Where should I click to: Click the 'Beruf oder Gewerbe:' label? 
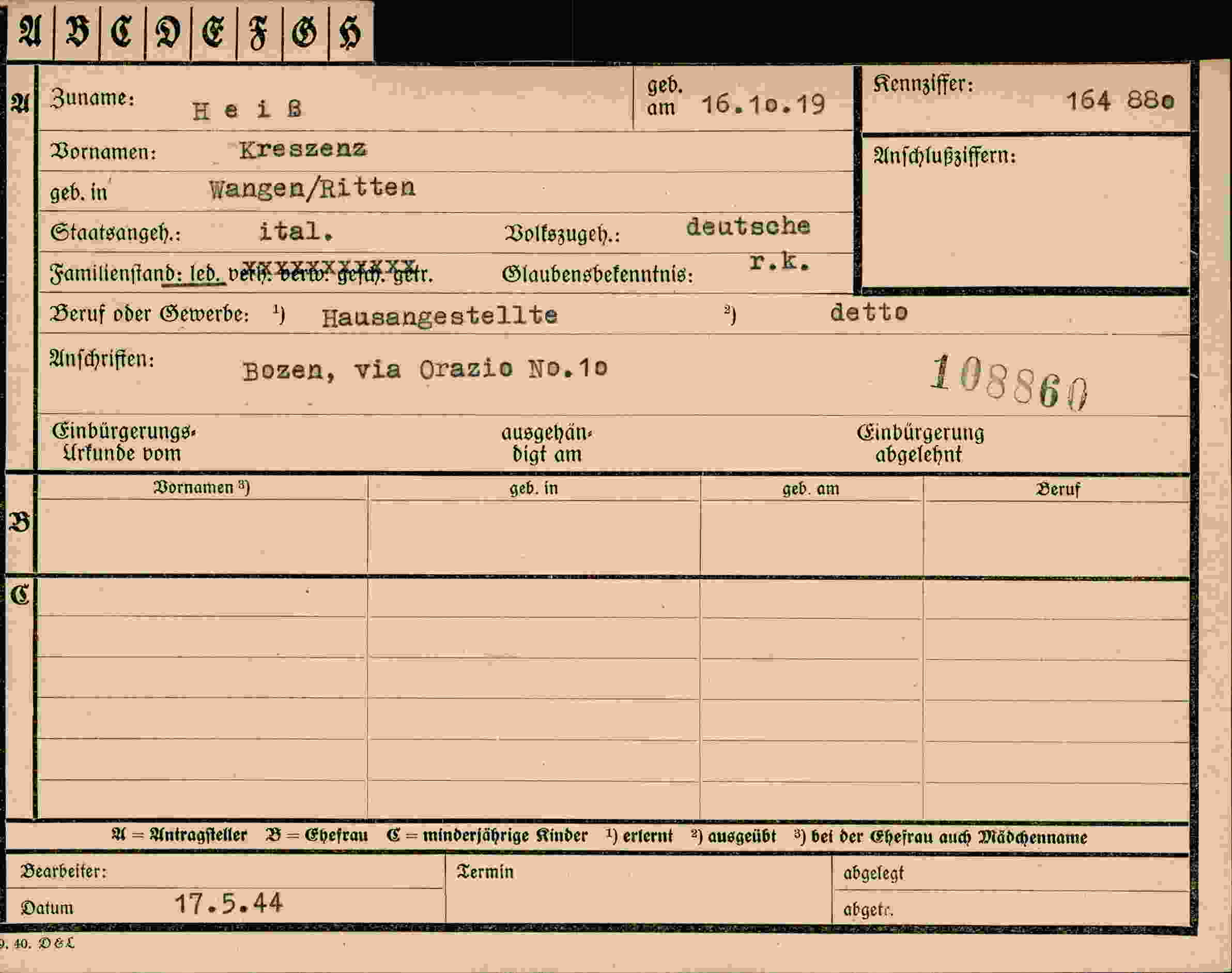pos(149,314)
